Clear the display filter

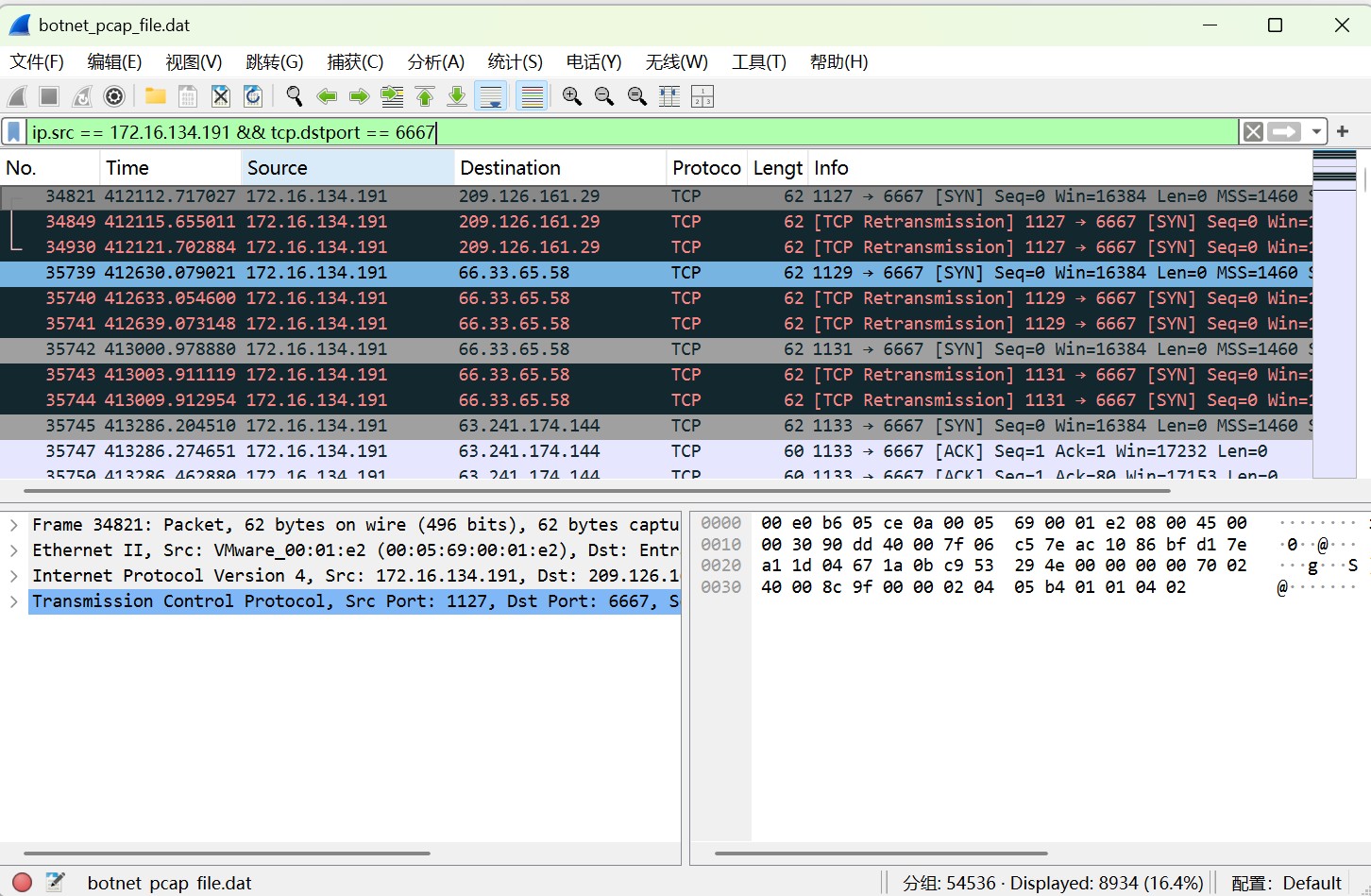click(x=1253, y=132)
